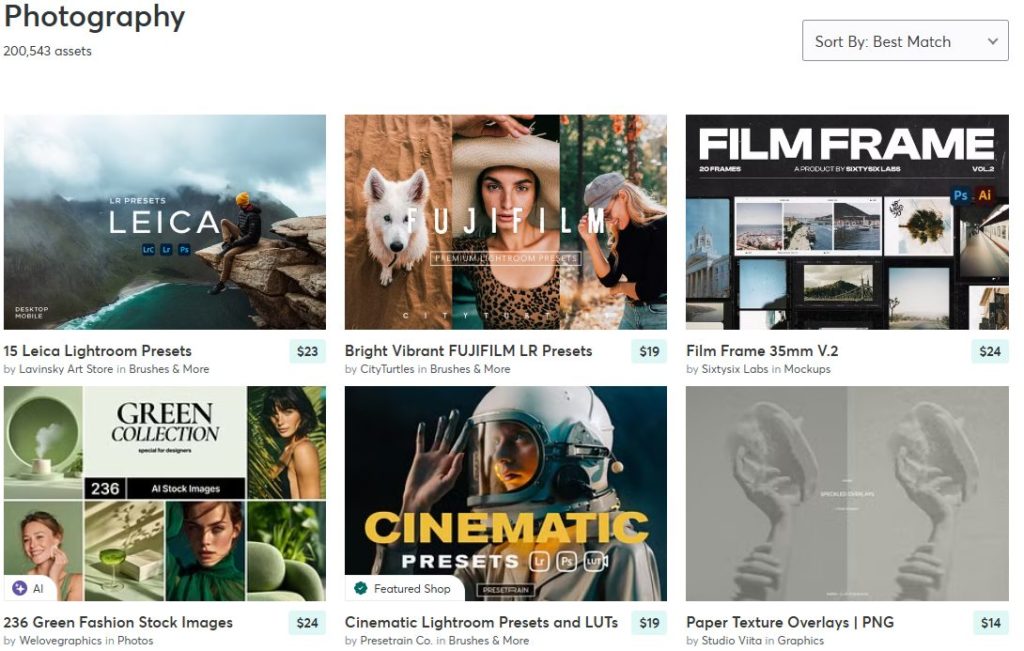Open the Presetrain Co. shop link
Screen dimensions: 1024x651
(396, 640)
